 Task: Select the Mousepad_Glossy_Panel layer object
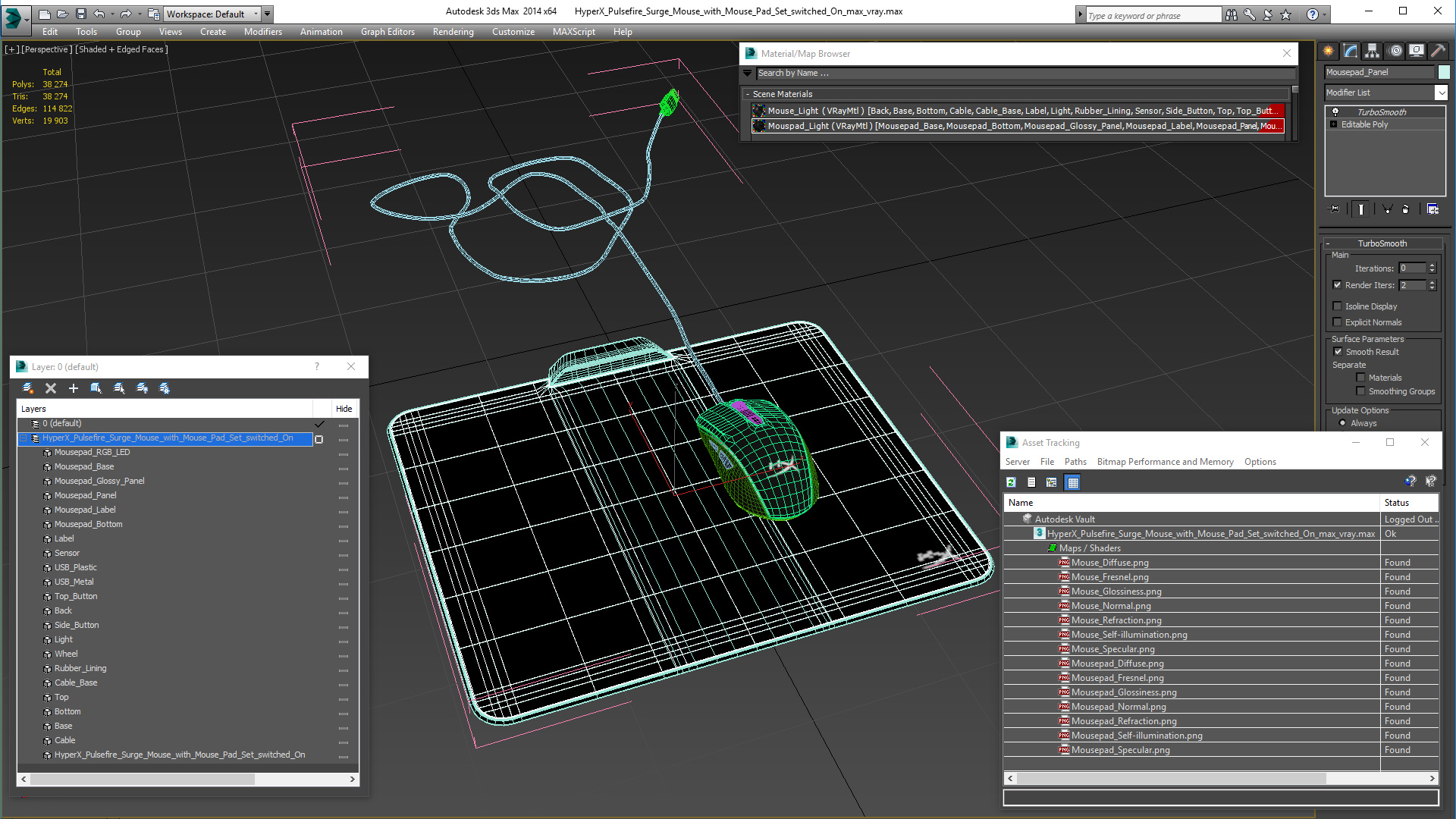(99, 481)
